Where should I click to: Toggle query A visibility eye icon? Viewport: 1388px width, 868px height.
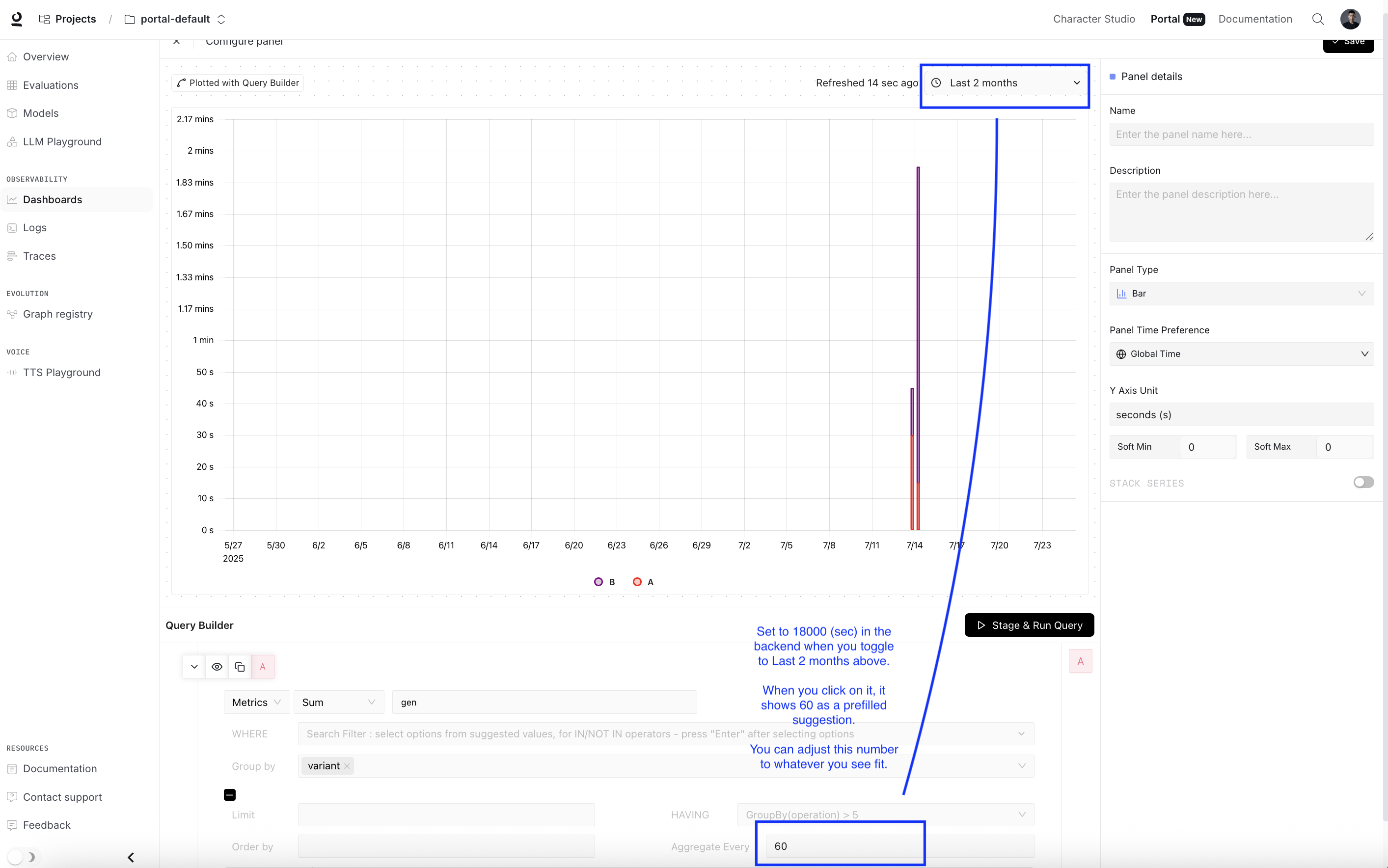[x=217, y=667]
